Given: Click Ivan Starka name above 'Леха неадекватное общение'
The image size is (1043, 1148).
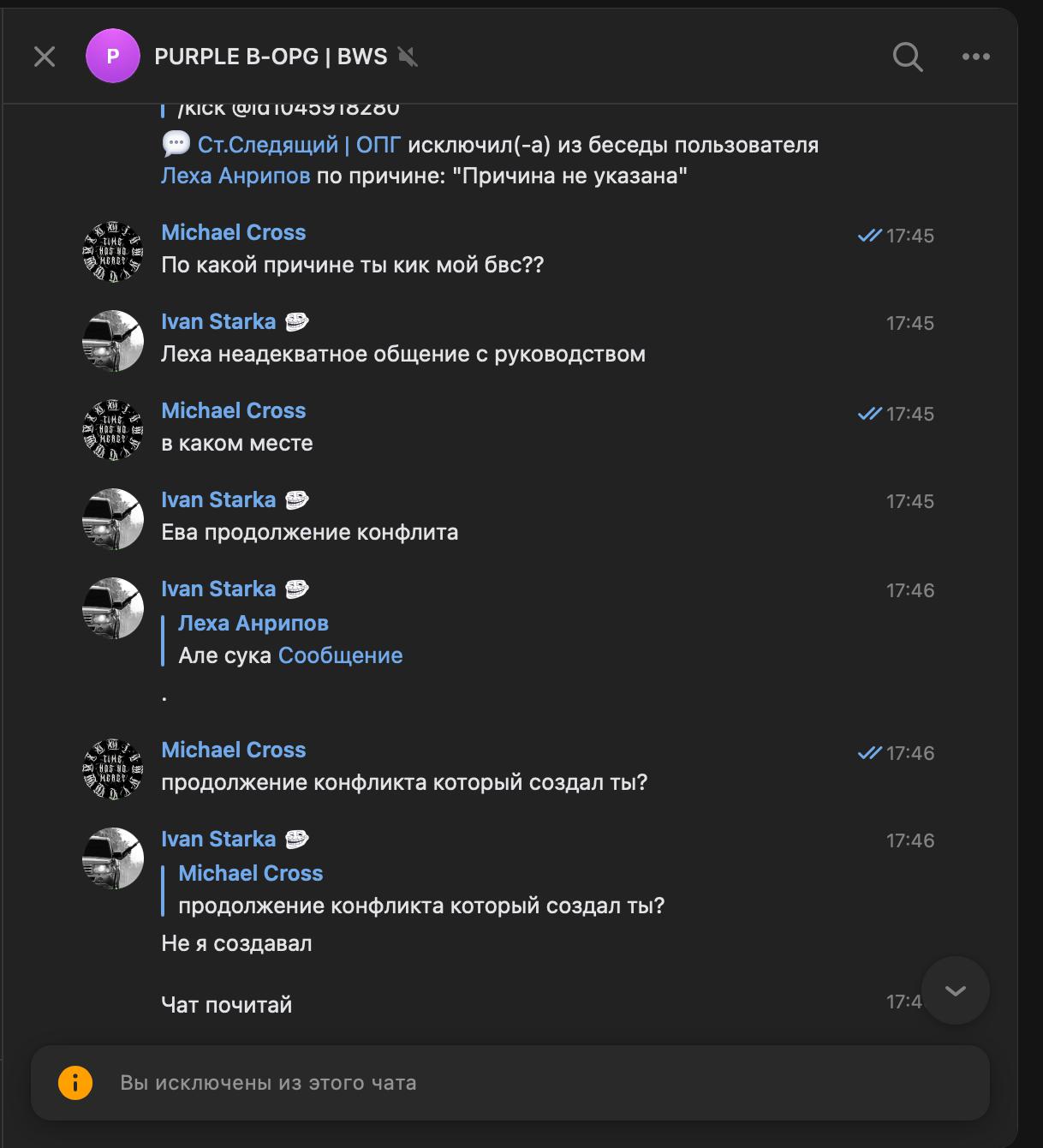Looking at the screenshot, I should click(218, 321).
